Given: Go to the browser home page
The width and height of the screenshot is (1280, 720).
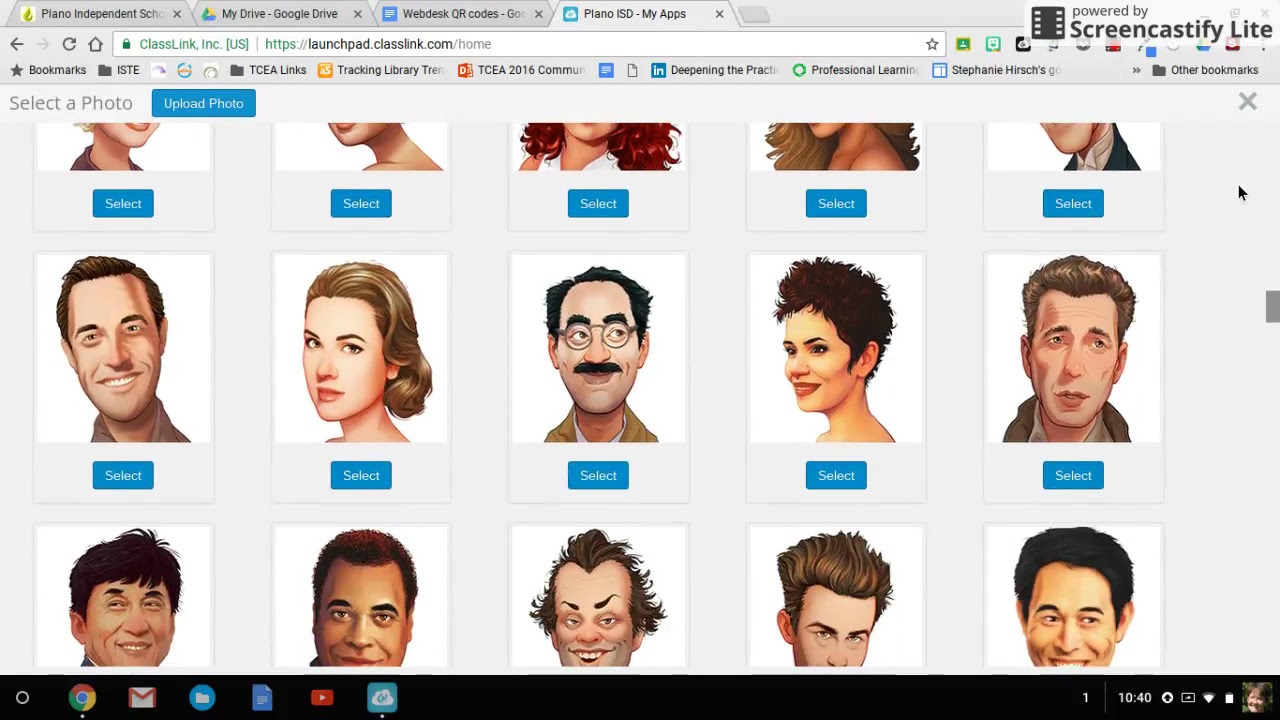Looking at the screenshot, I should (95, 44).
